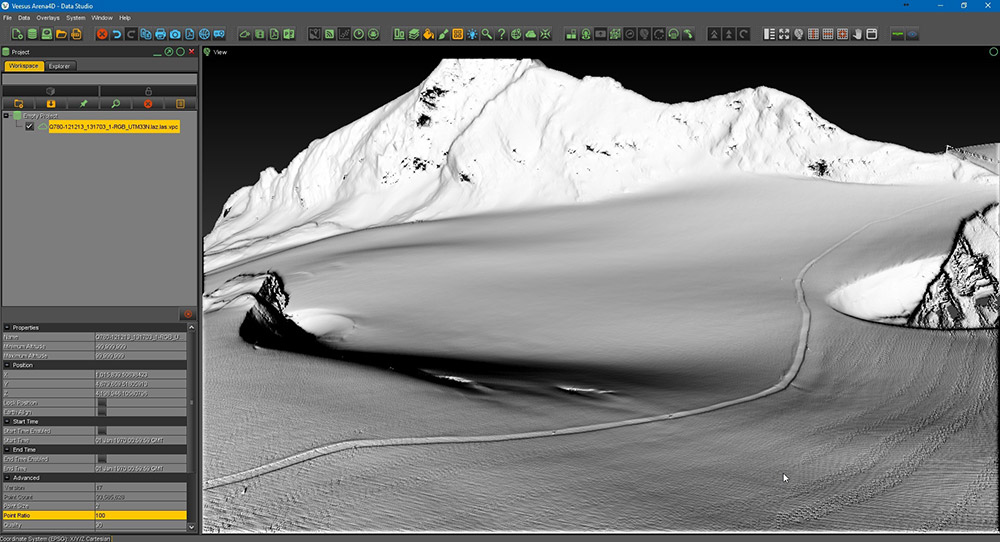Click the redo arrow toolbar icon
1000x542 pixels.
coord(131,34)
